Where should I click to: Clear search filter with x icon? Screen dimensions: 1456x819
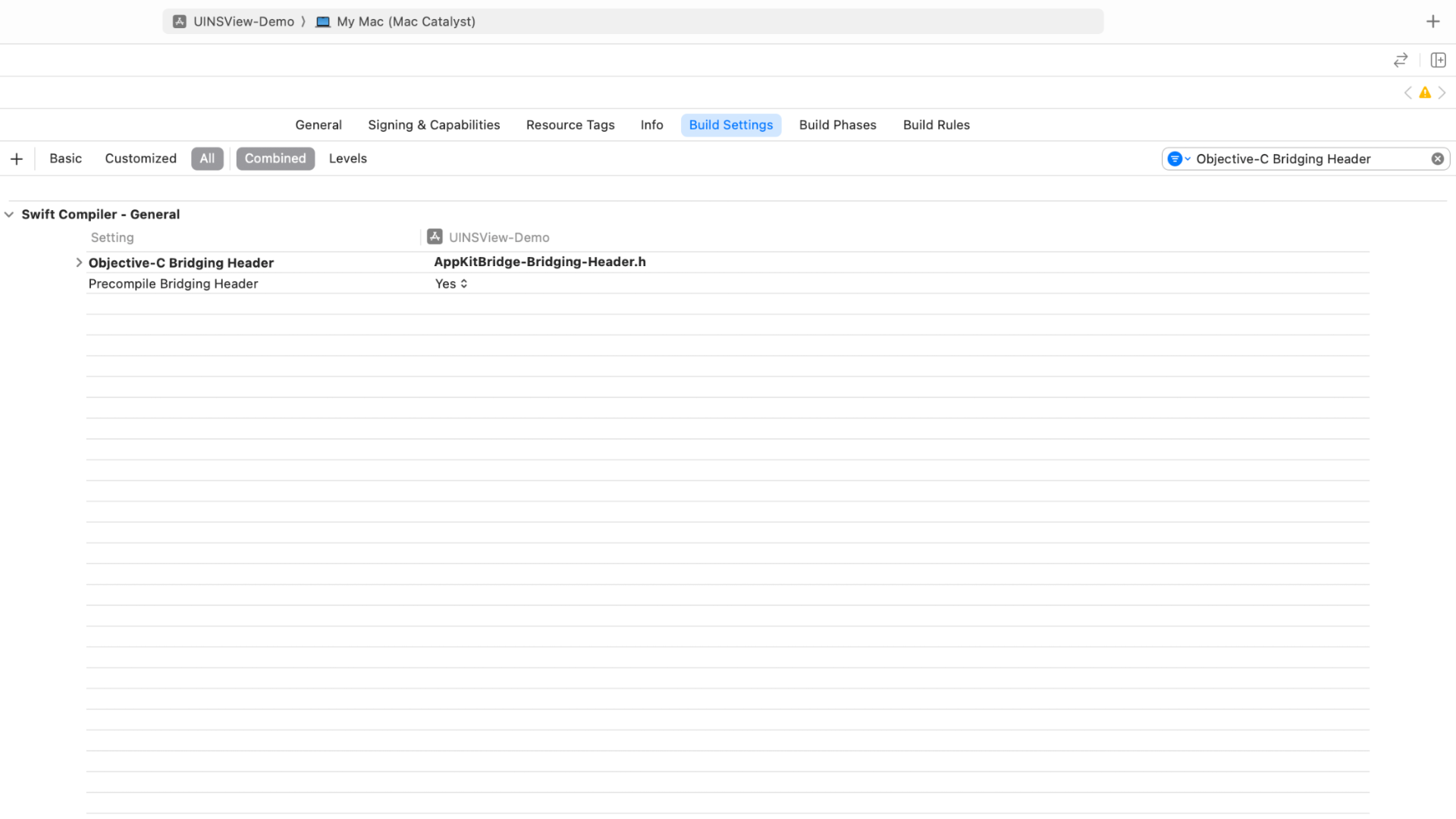pyautogui.click(x=1437, y=158)
